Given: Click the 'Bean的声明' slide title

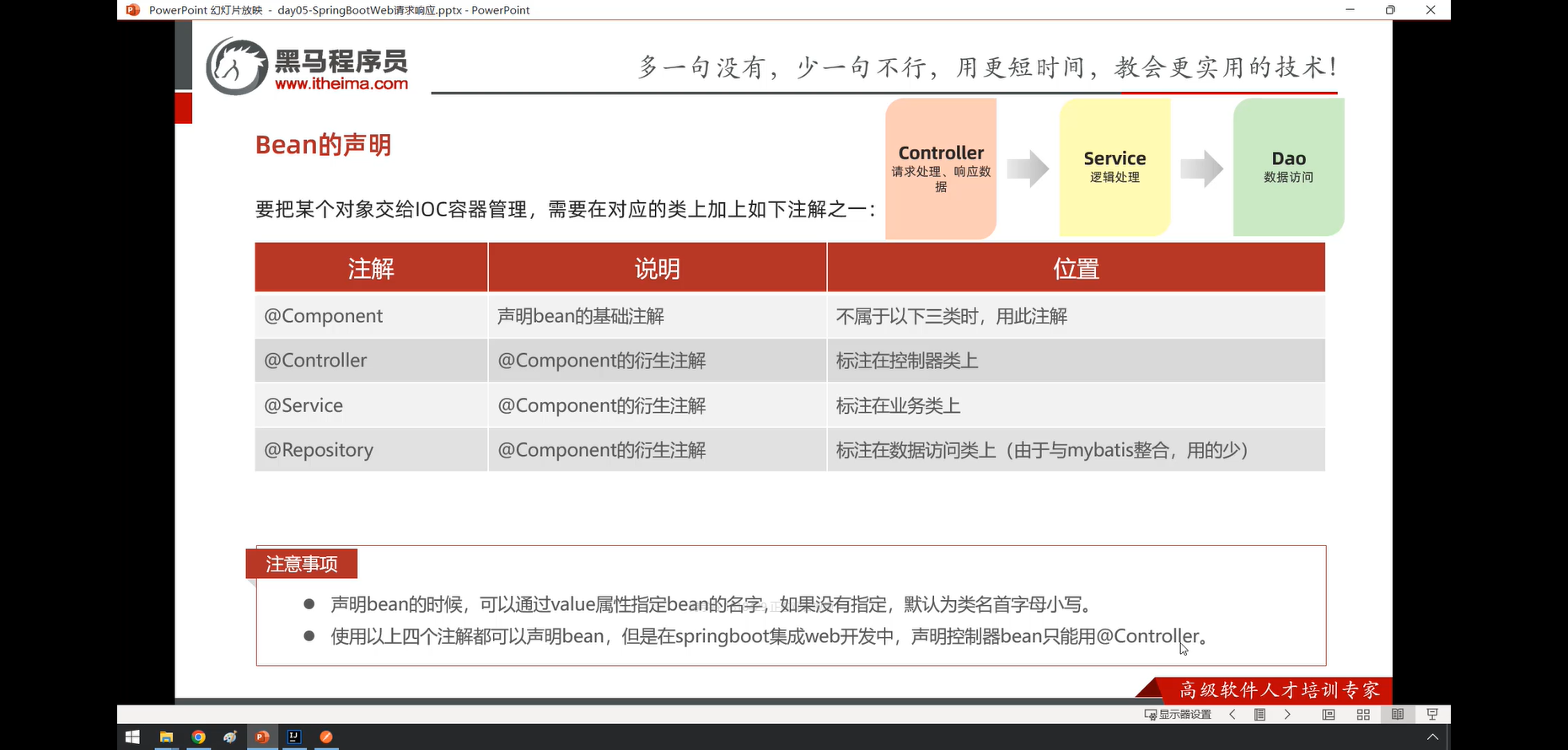Looking at the screenshot, I should 324,145.
